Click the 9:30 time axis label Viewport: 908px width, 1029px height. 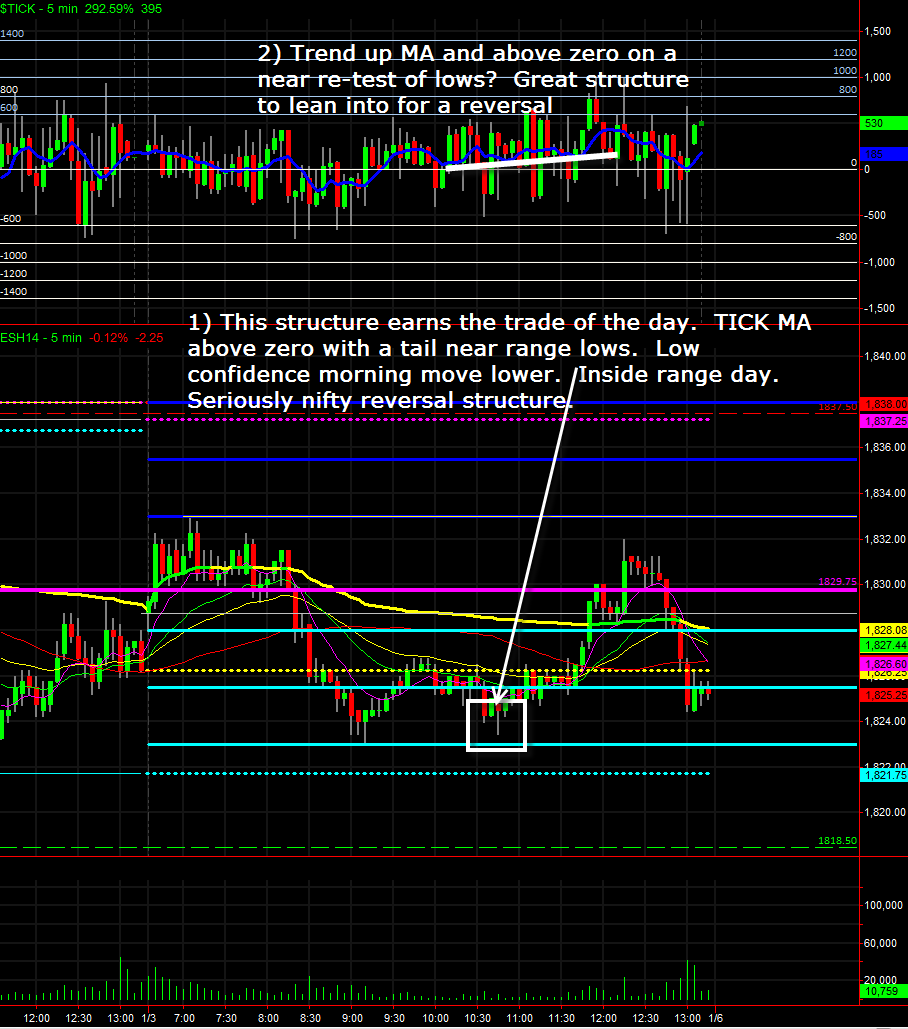pos(394,1018)
